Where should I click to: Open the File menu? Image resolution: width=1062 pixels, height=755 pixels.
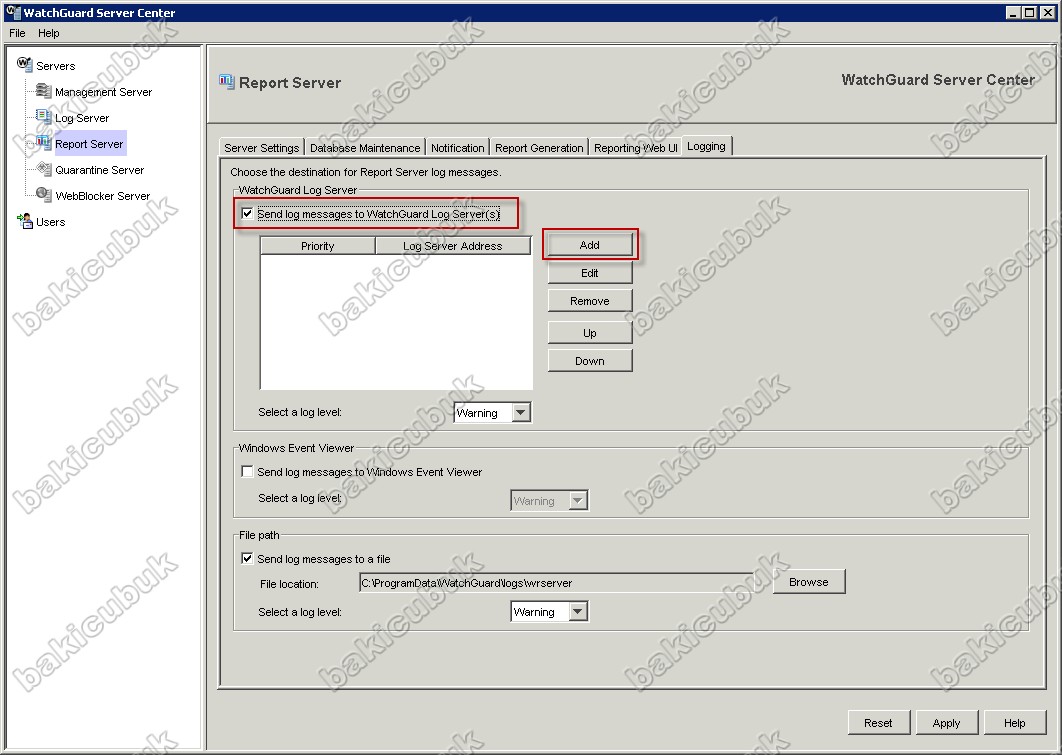(17, 33)
